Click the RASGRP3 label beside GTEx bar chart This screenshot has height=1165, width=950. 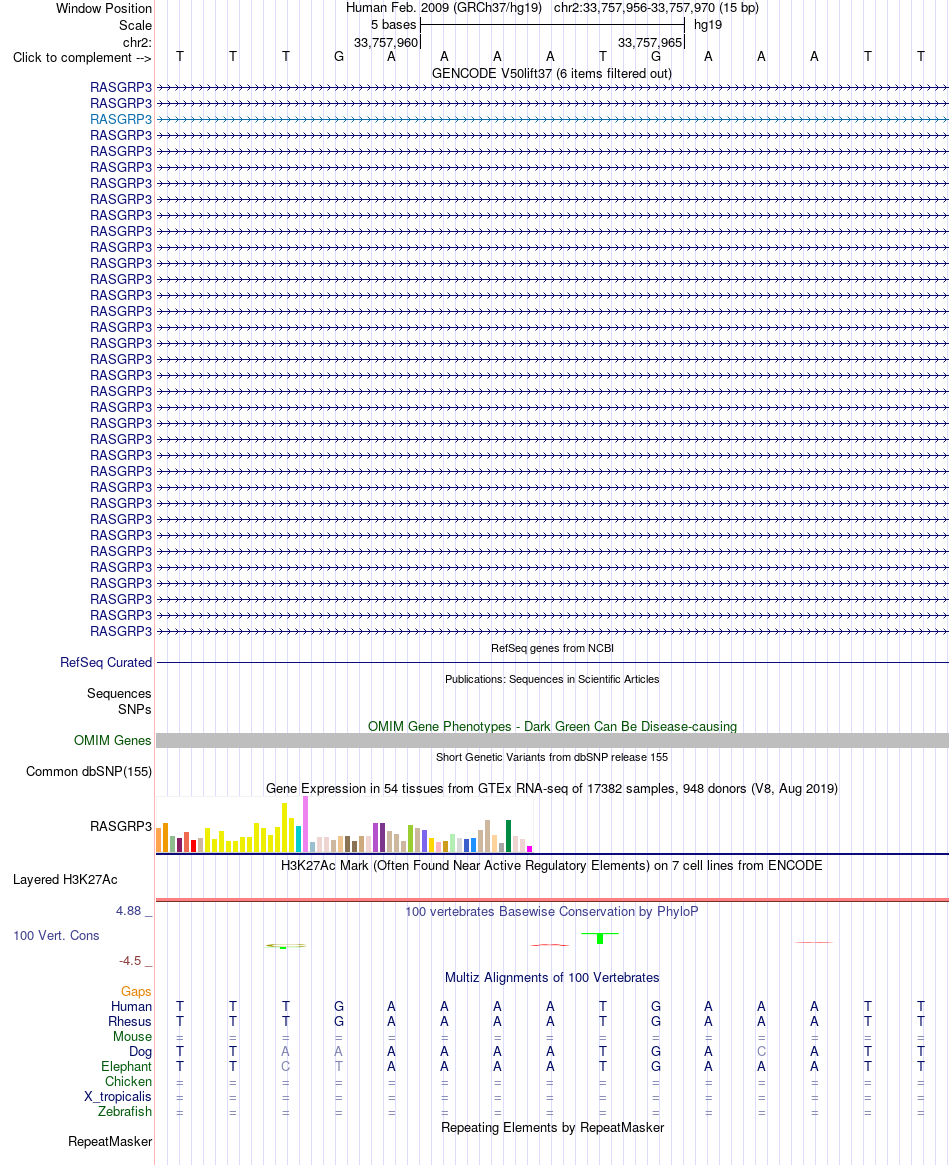click(x=121, y=826)
